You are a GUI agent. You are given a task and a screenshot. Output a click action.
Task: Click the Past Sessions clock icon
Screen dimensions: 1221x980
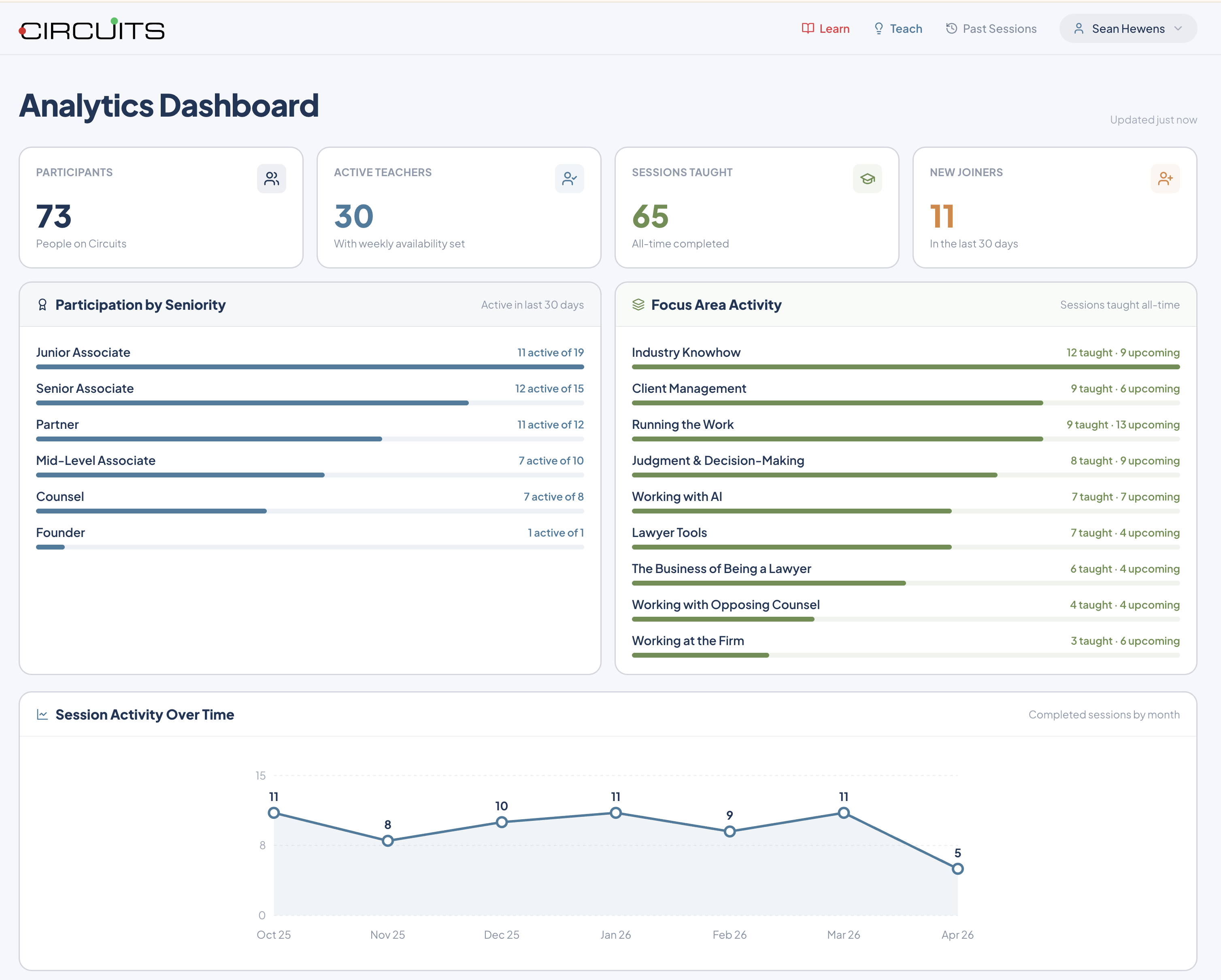[x=951, y=29]
